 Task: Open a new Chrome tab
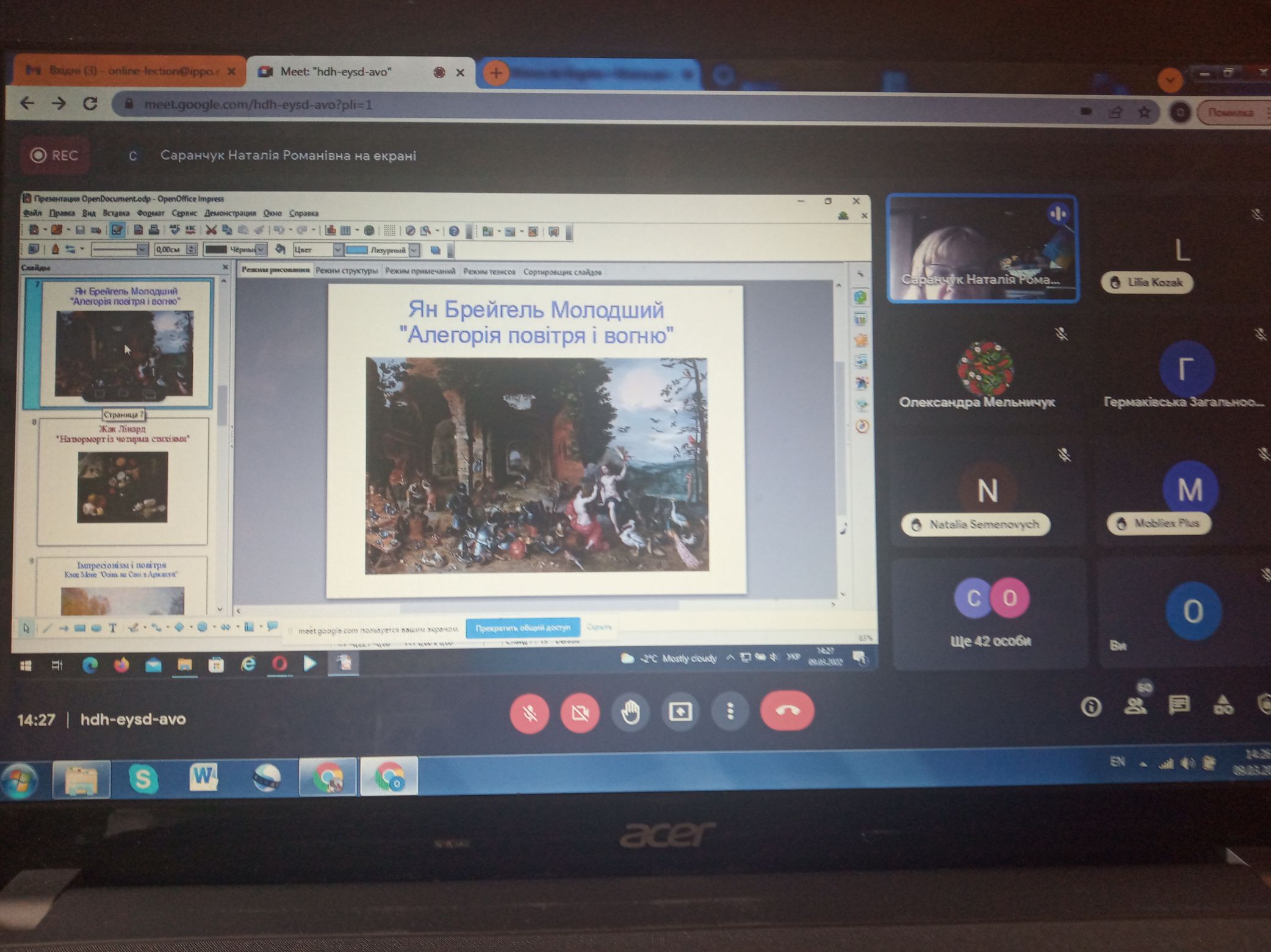pos(496,73)
